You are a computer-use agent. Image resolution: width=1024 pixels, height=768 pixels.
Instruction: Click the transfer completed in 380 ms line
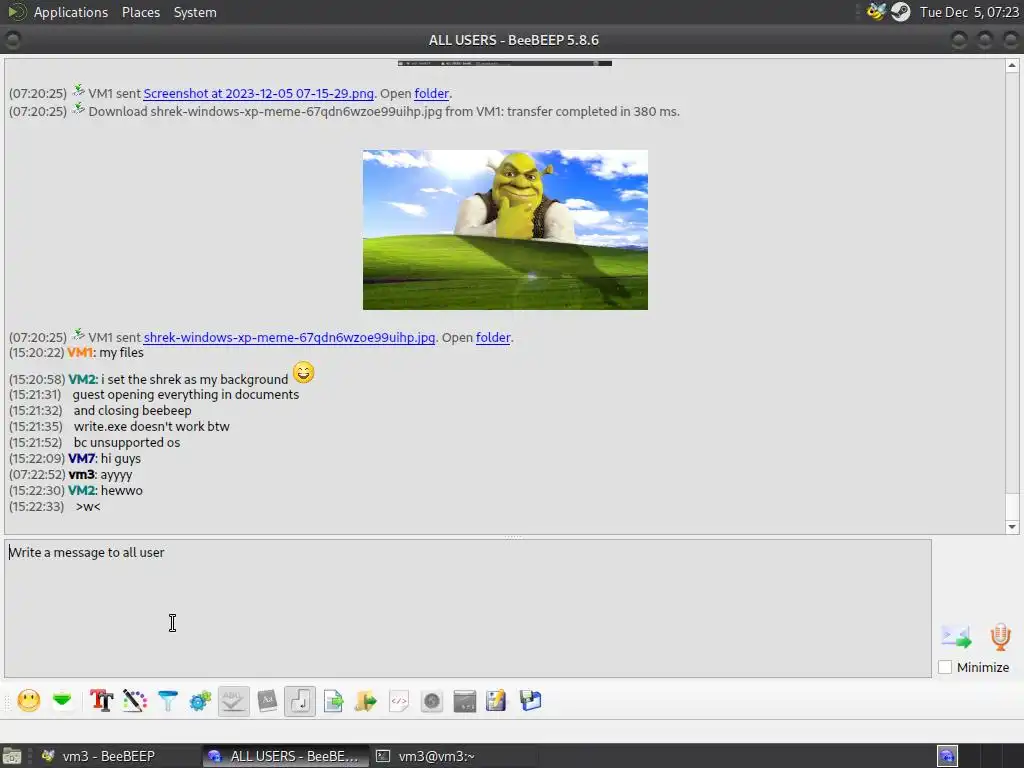384,112
